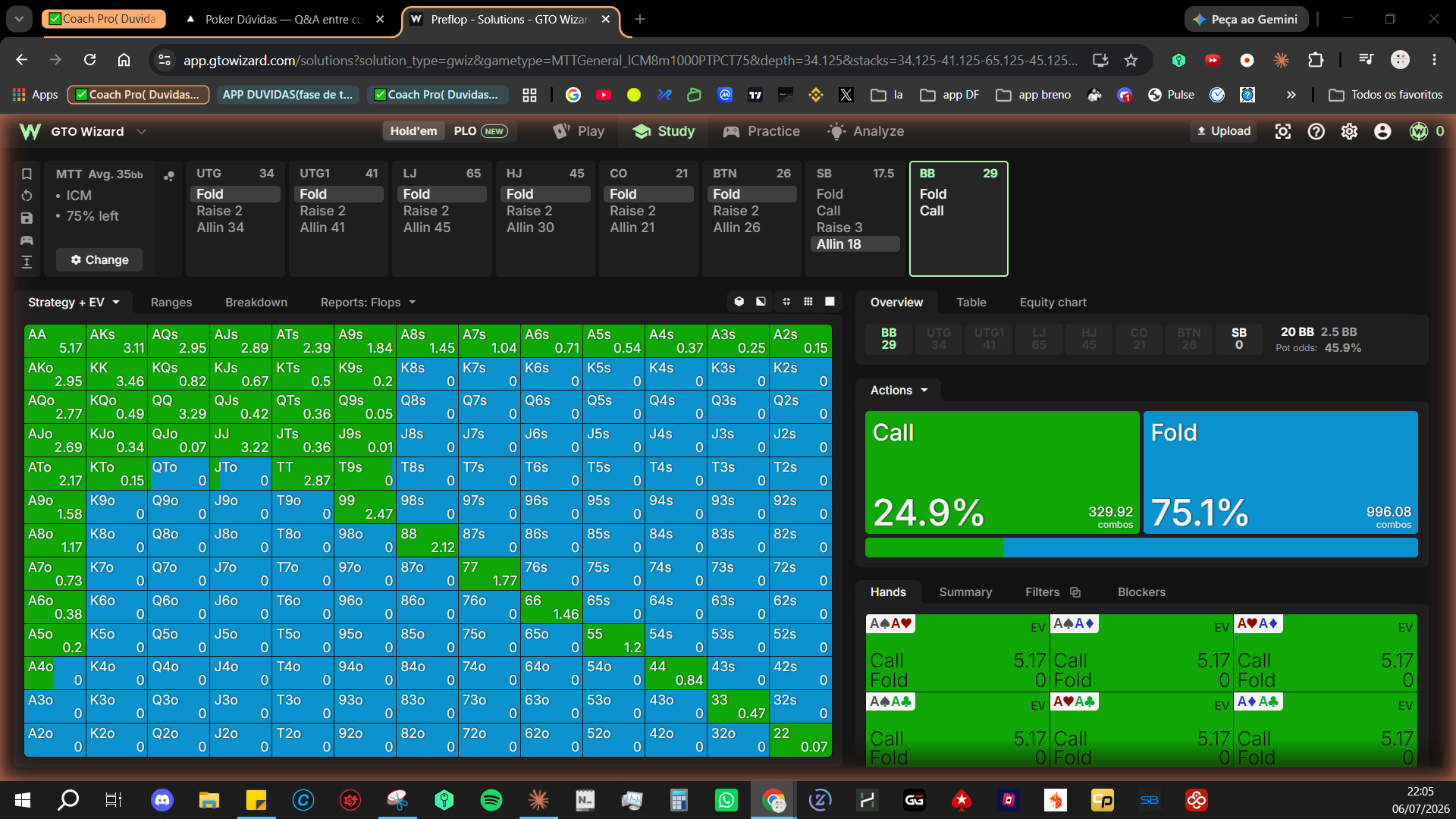Open the screenshot capture icon in header

pyautogui.click(x=1283, y=131)
